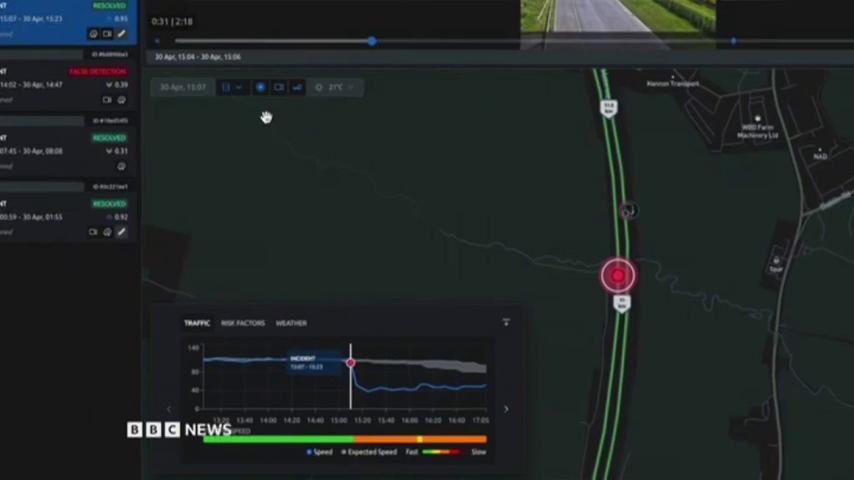This screenshot has height=480, width=854.
Task: Click the collapse icon on the traffic chart panel
Action: point(506,322)
